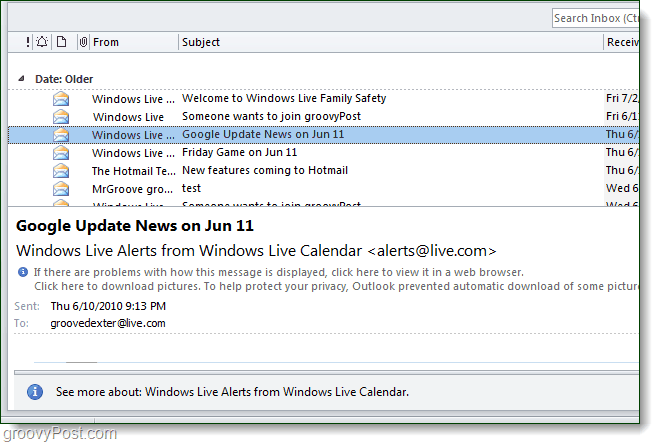Sort messages by the Received column
Screen dimensions: 660x444
(623, 42)
